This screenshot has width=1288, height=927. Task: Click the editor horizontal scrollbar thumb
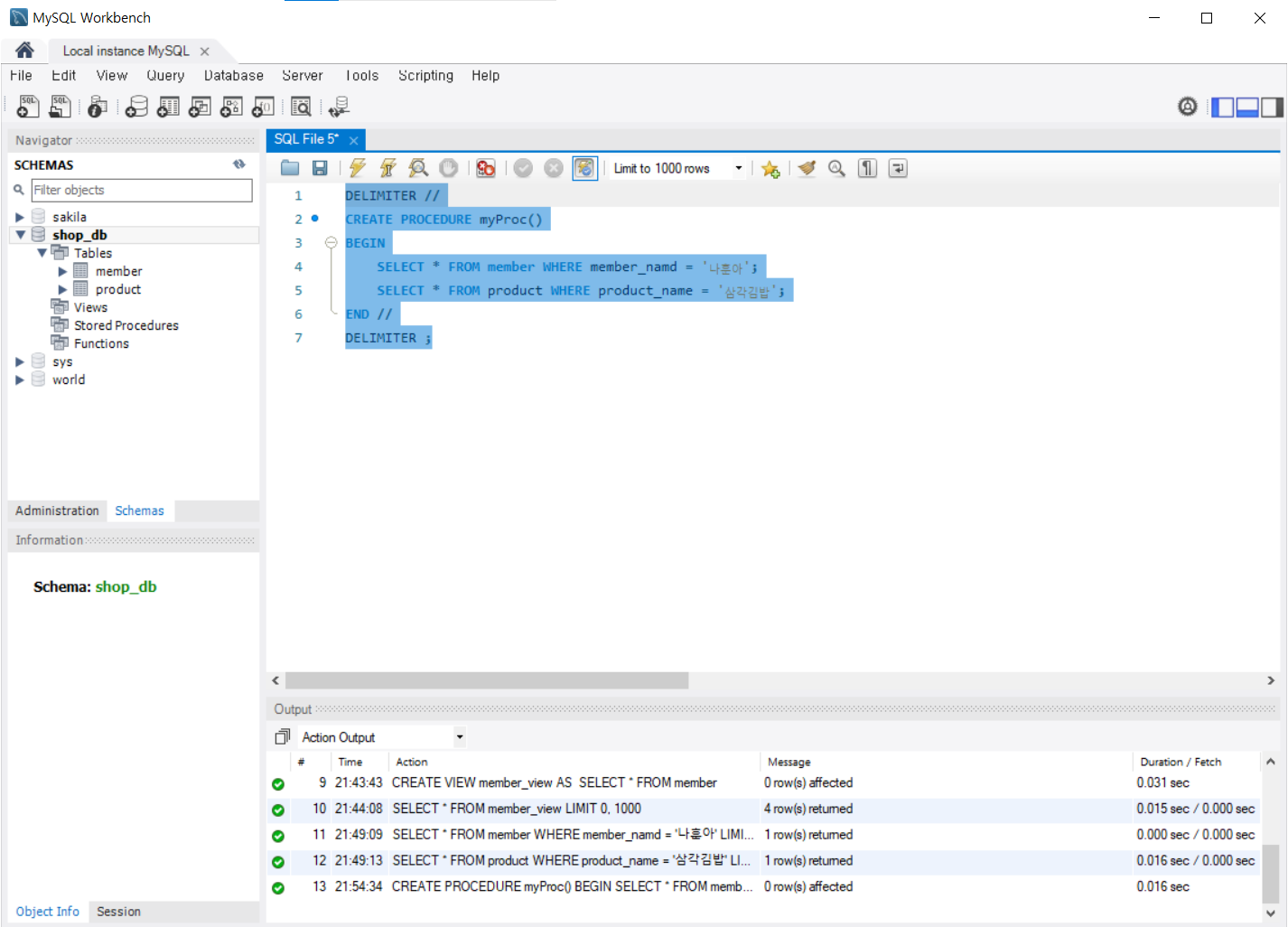[487, 680]
